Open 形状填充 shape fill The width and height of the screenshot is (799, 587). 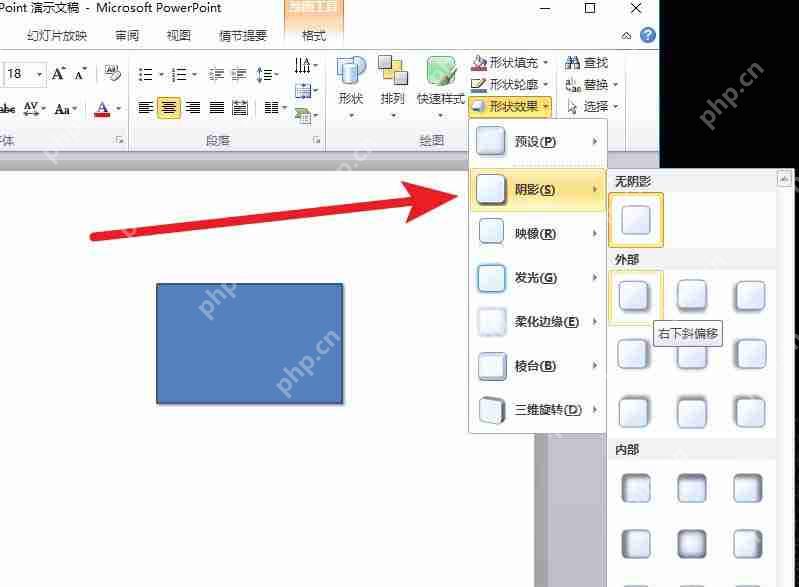pyautogui.click(x=510, y=63)
